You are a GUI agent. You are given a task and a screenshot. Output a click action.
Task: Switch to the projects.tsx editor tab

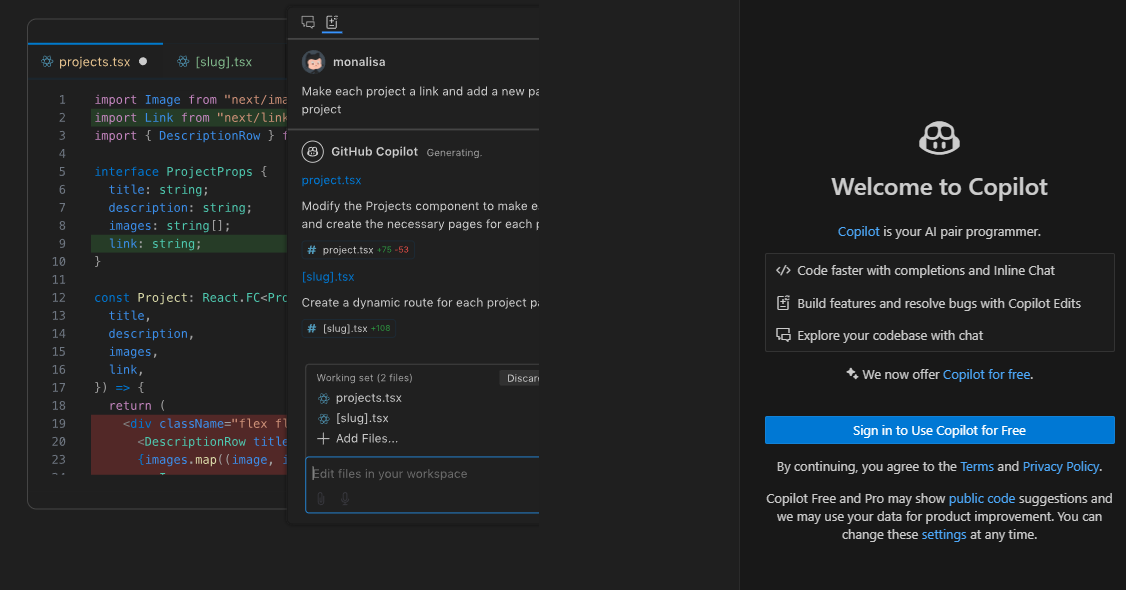[94, 62]
